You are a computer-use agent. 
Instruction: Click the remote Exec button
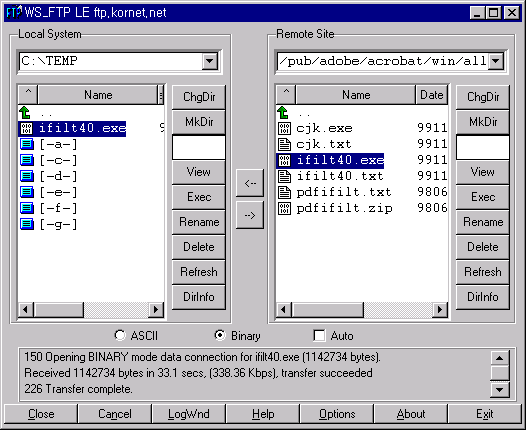[x=483, y=197]
